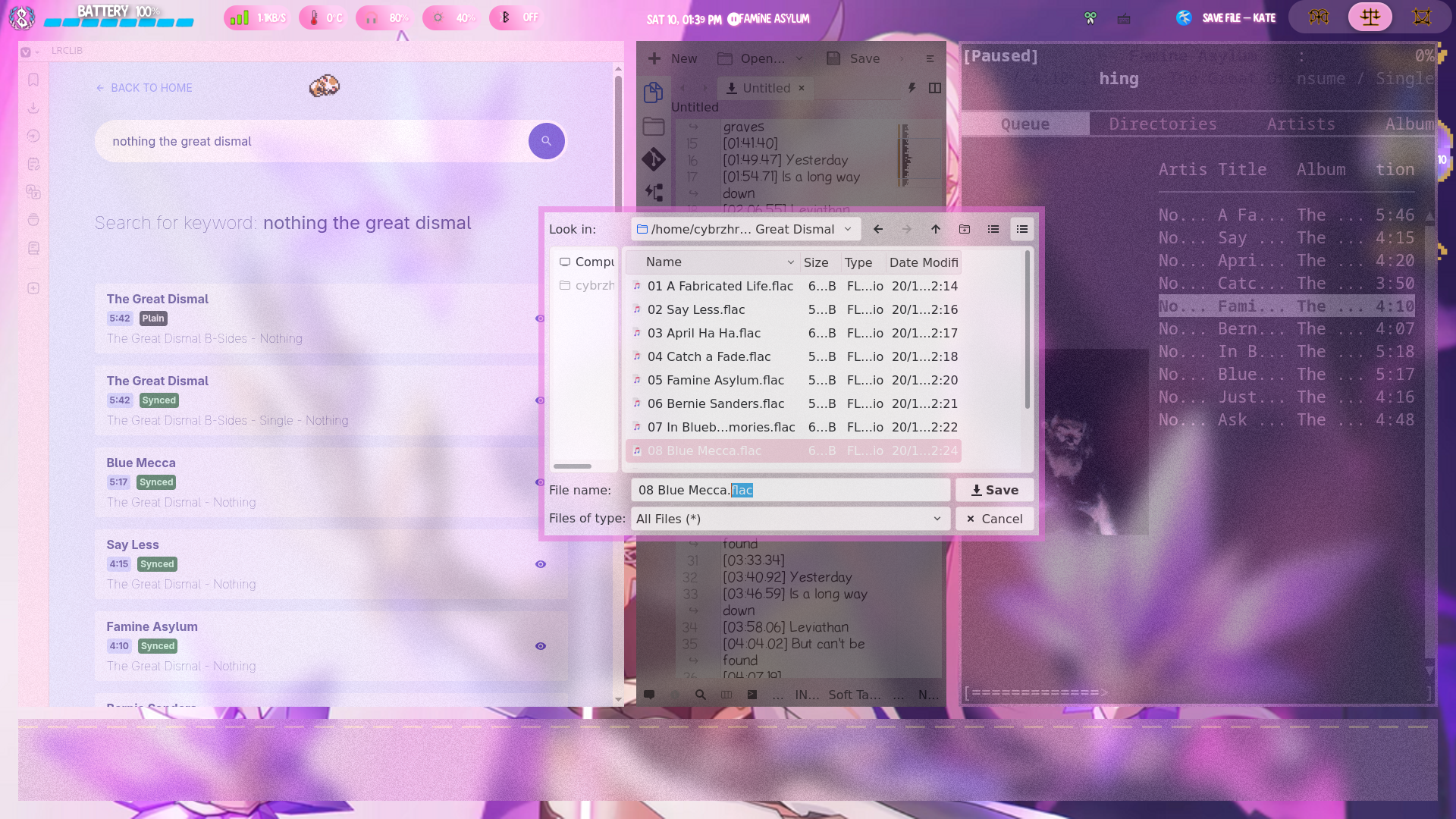This screenshot has height=819, width=1456.
Task: Switch the file dialog to list view
Action: tap(993, 229)
